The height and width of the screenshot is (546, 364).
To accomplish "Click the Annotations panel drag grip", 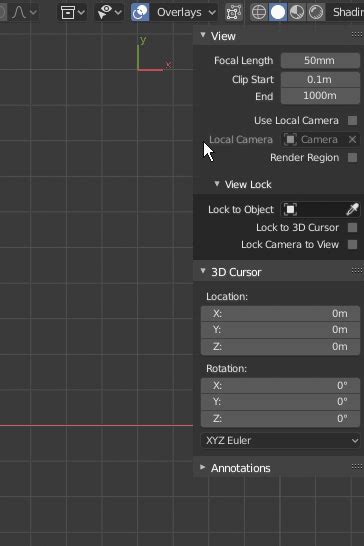I will click(x=357, y=467).
